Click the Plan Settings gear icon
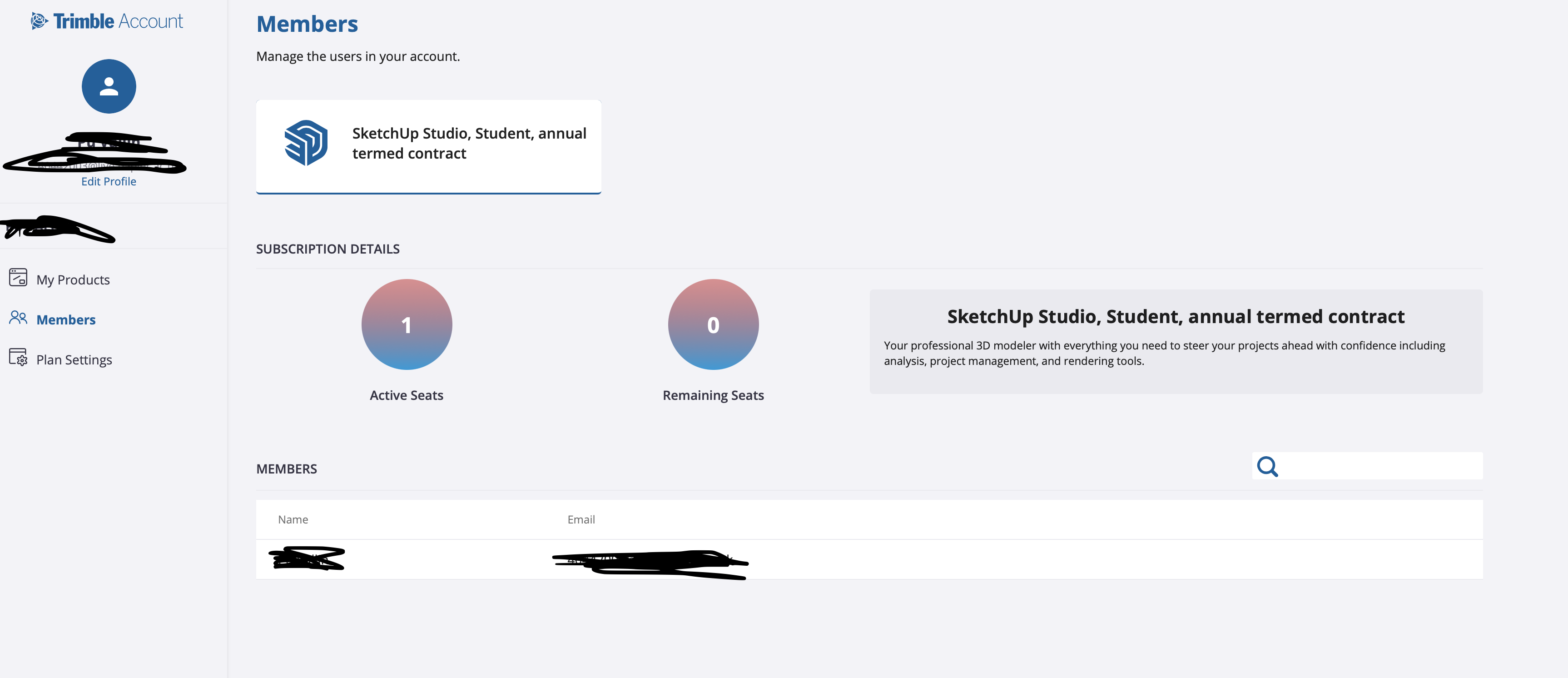The width and height of the screenshot is (1568, 678). click(x=18, y=358)
